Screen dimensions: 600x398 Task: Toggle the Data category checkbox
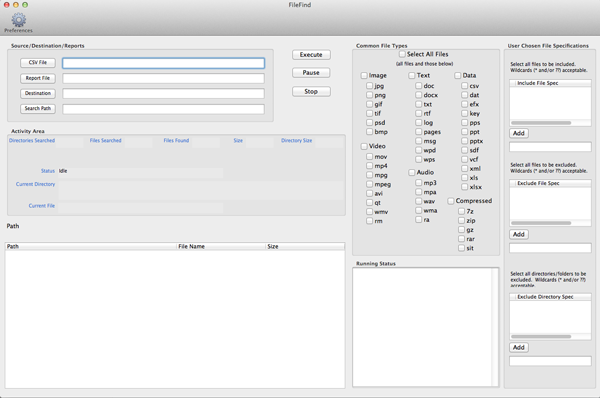[458, 75]
